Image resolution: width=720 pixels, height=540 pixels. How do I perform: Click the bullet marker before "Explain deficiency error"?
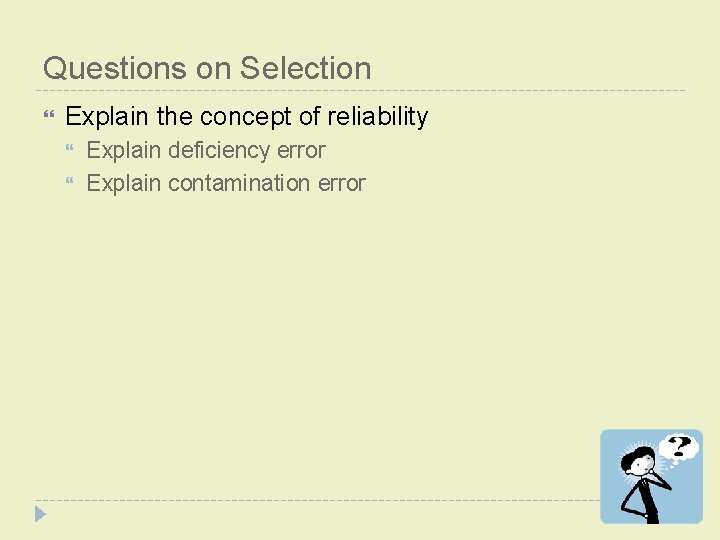point(70,151)
